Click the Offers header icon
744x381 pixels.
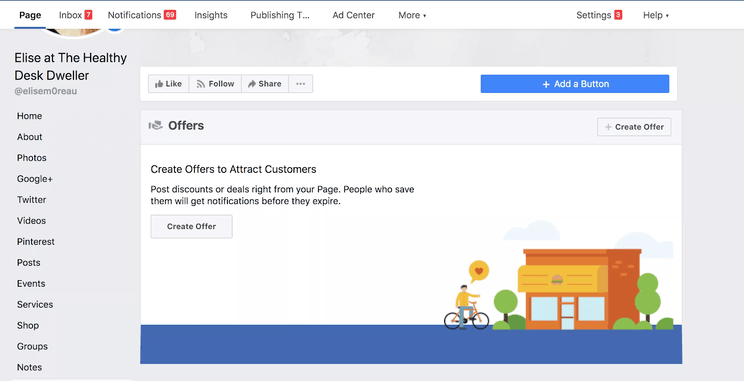point(156,125)
